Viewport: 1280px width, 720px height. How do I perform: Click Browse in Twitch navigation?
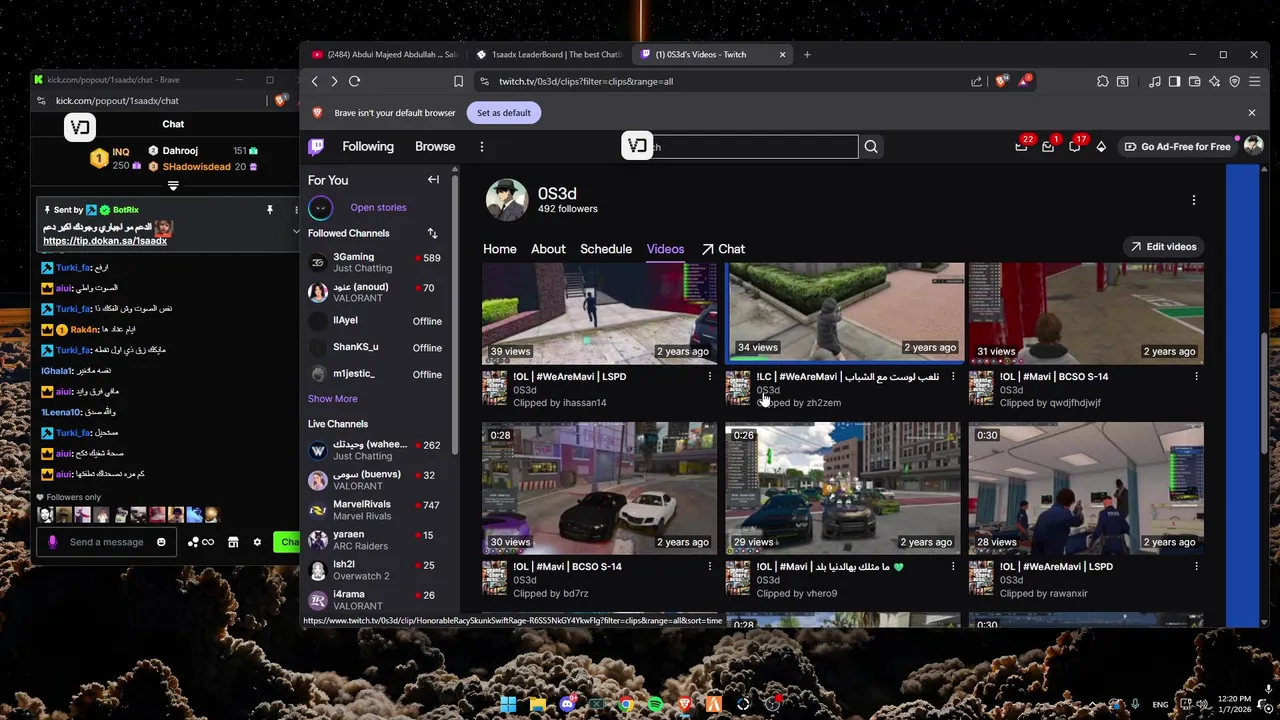(x=435, y=147)
